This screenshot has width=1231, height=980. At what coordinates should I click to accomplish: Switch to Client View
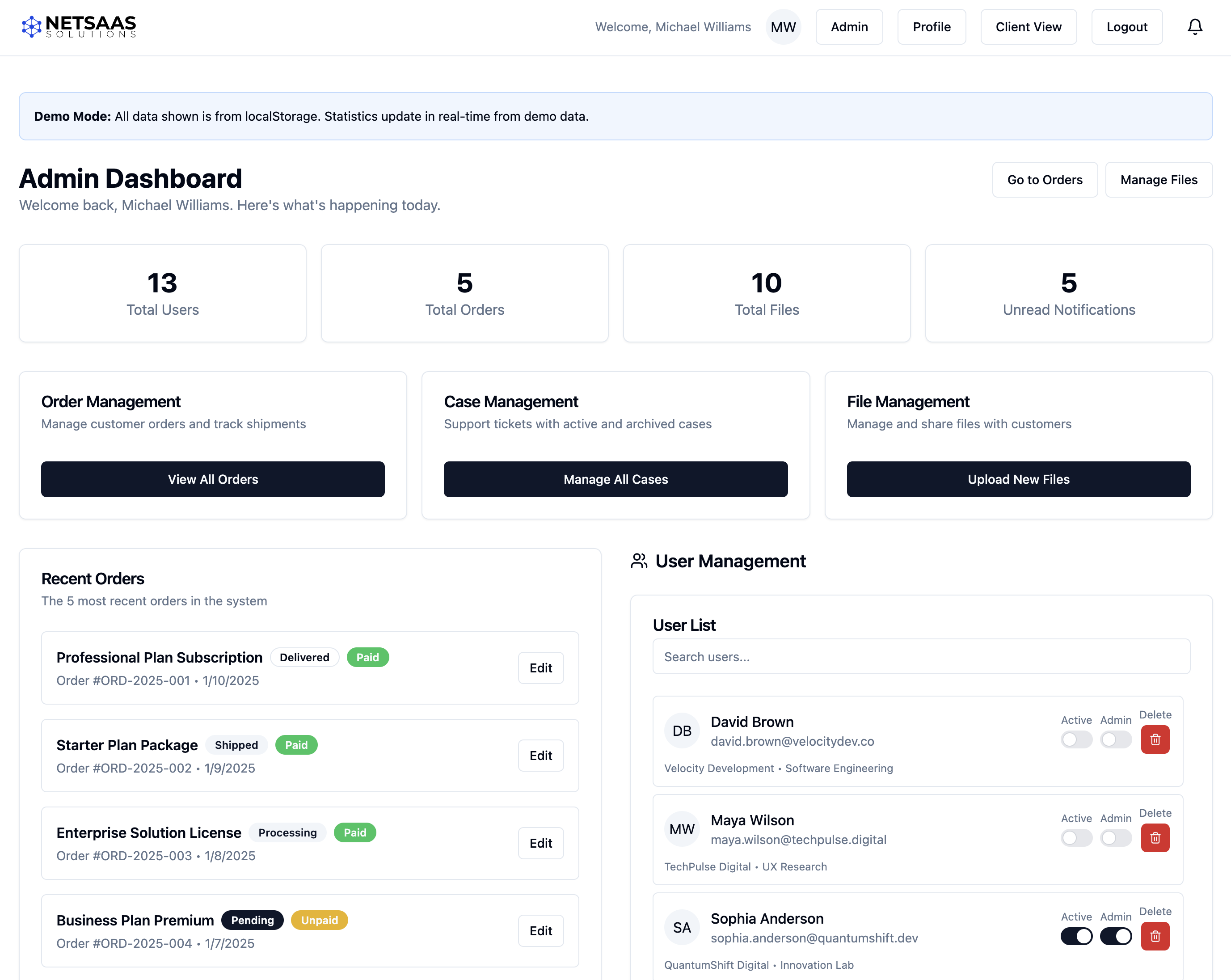pos(1029,26)
